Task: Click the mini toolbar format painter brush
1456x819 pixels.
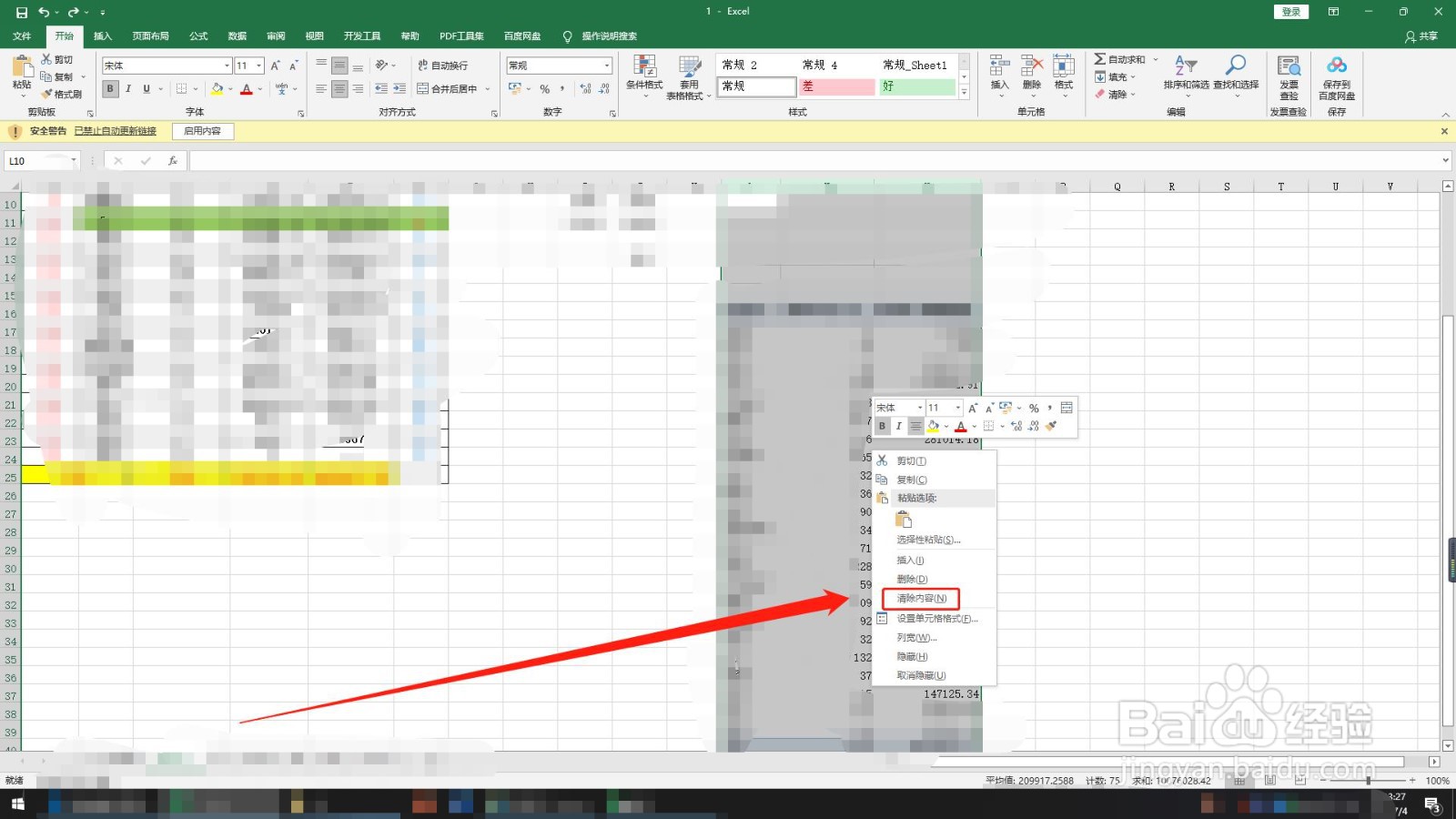Action: click(x=1051, y=426)
